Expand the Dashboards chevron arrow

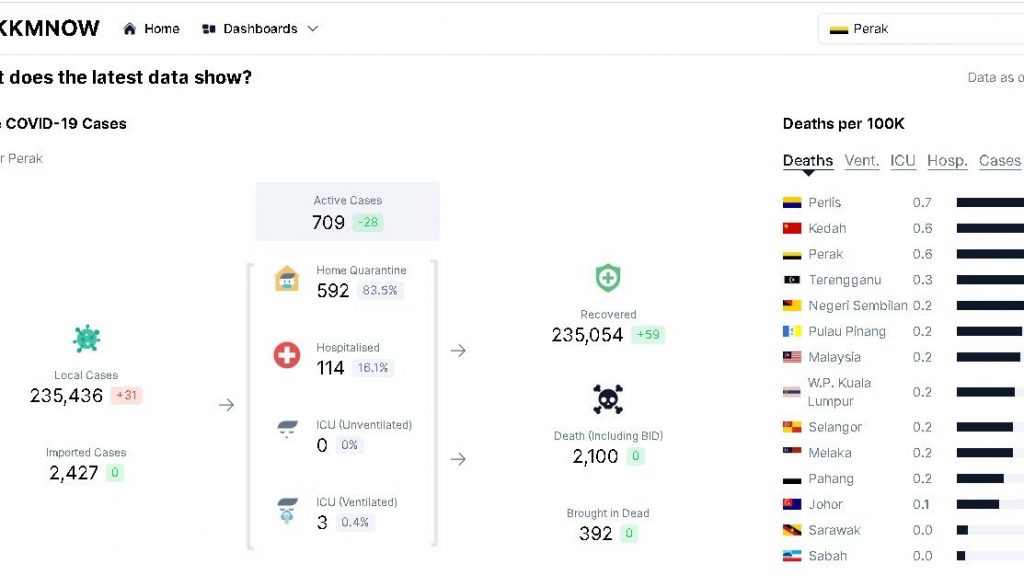pos(313,29)
